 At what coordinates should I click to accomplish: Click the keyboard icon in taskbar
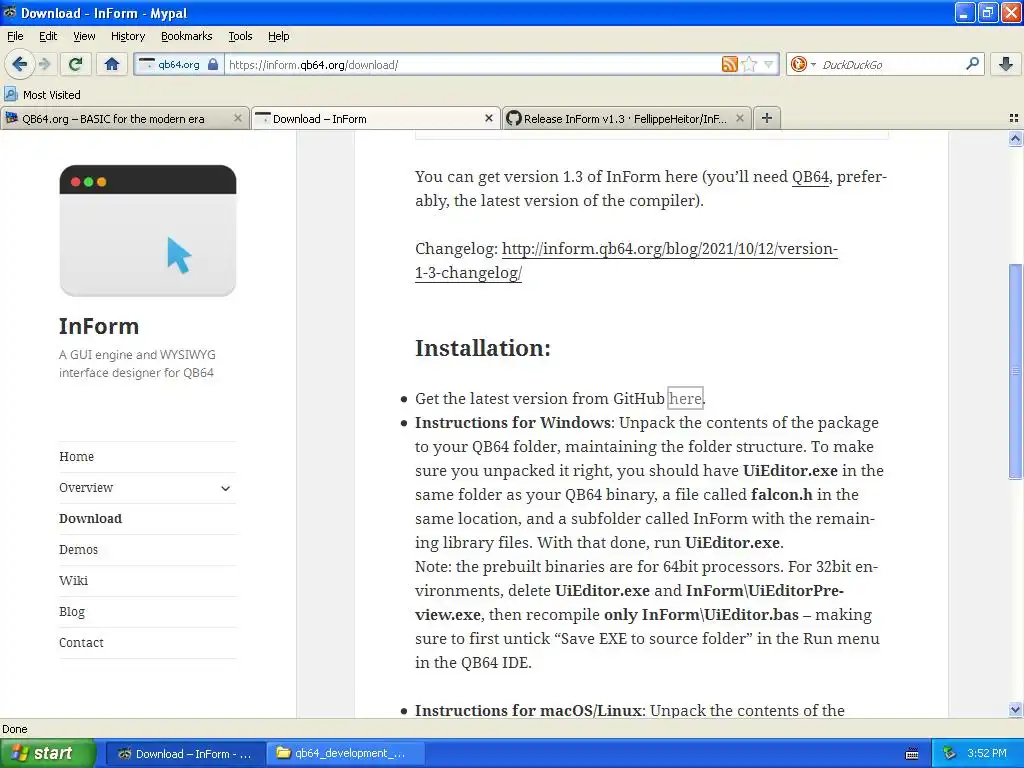point(912,754)
